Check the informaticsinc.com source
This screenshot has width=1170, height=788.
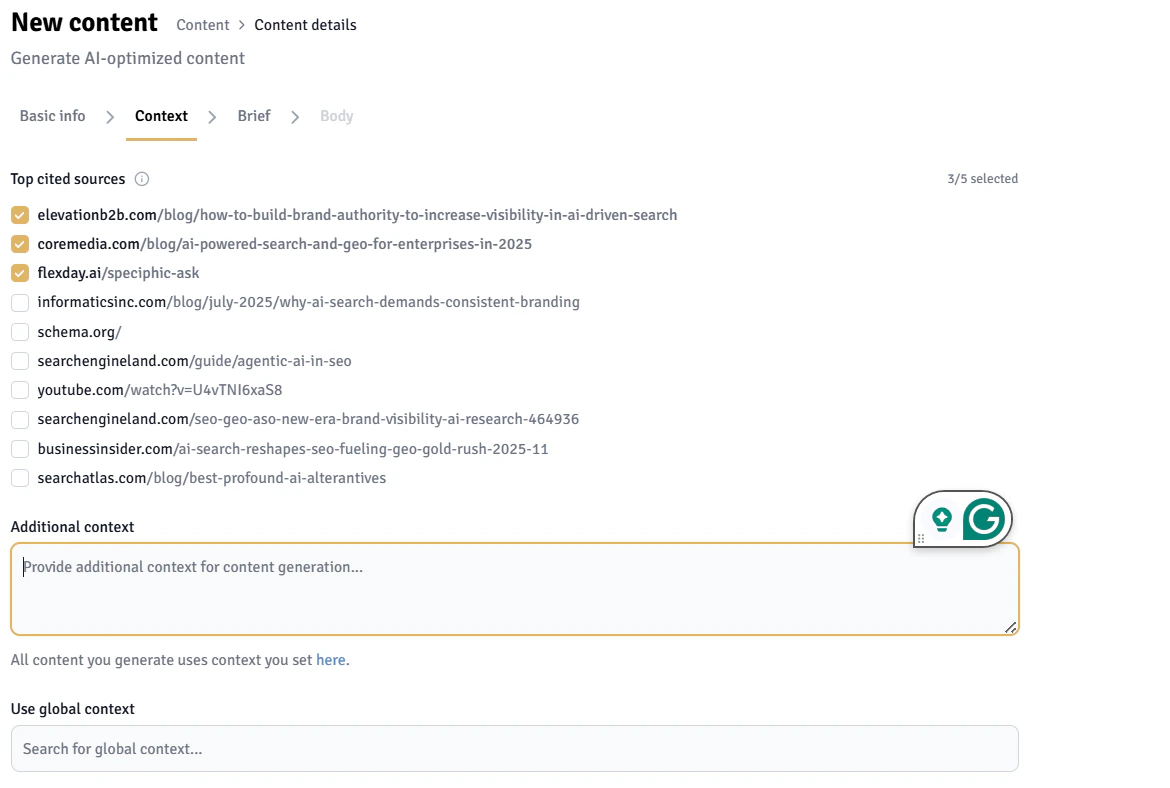(x=20, y=302)
